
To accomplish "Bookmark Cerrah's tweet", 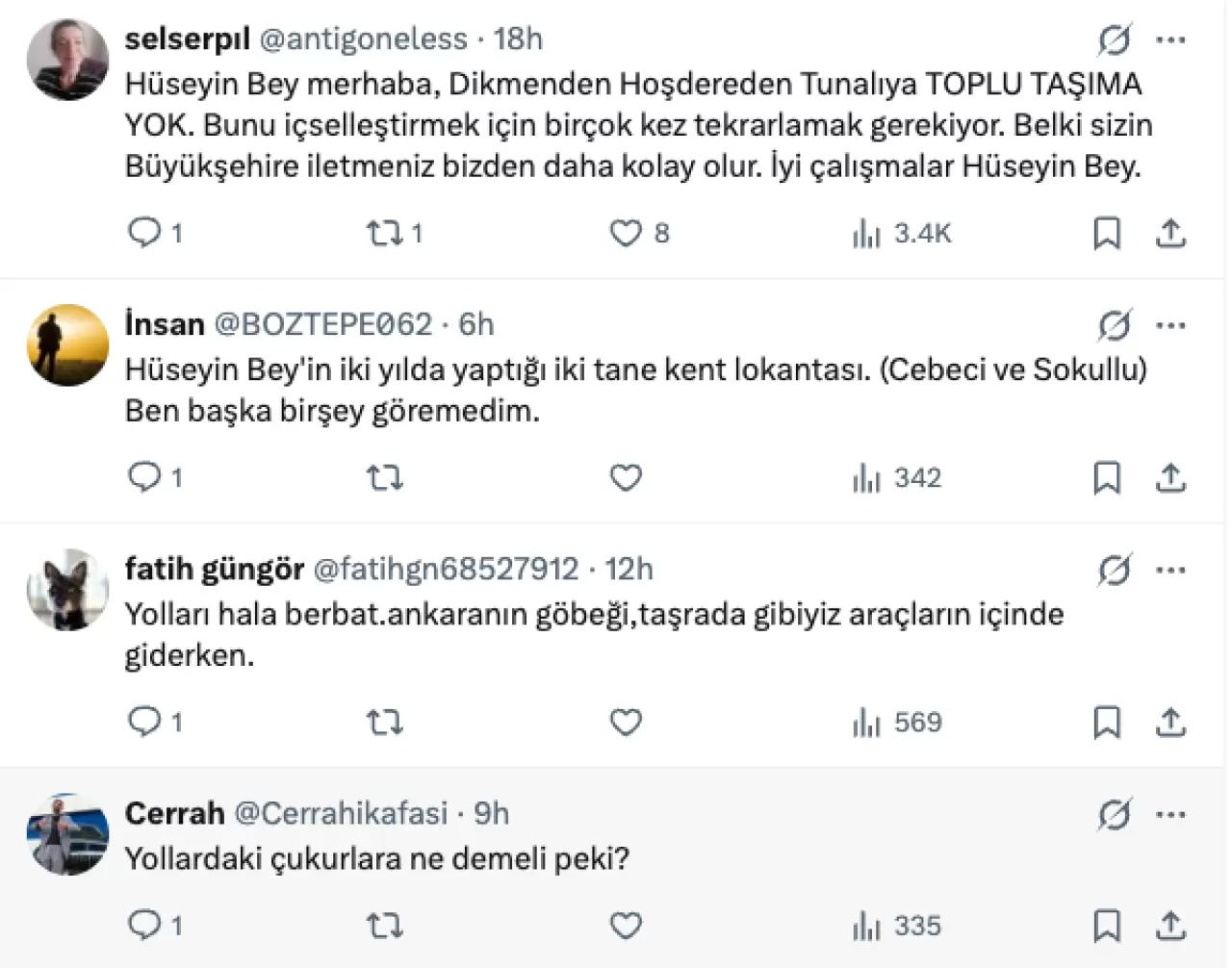I will (1107, 926).
